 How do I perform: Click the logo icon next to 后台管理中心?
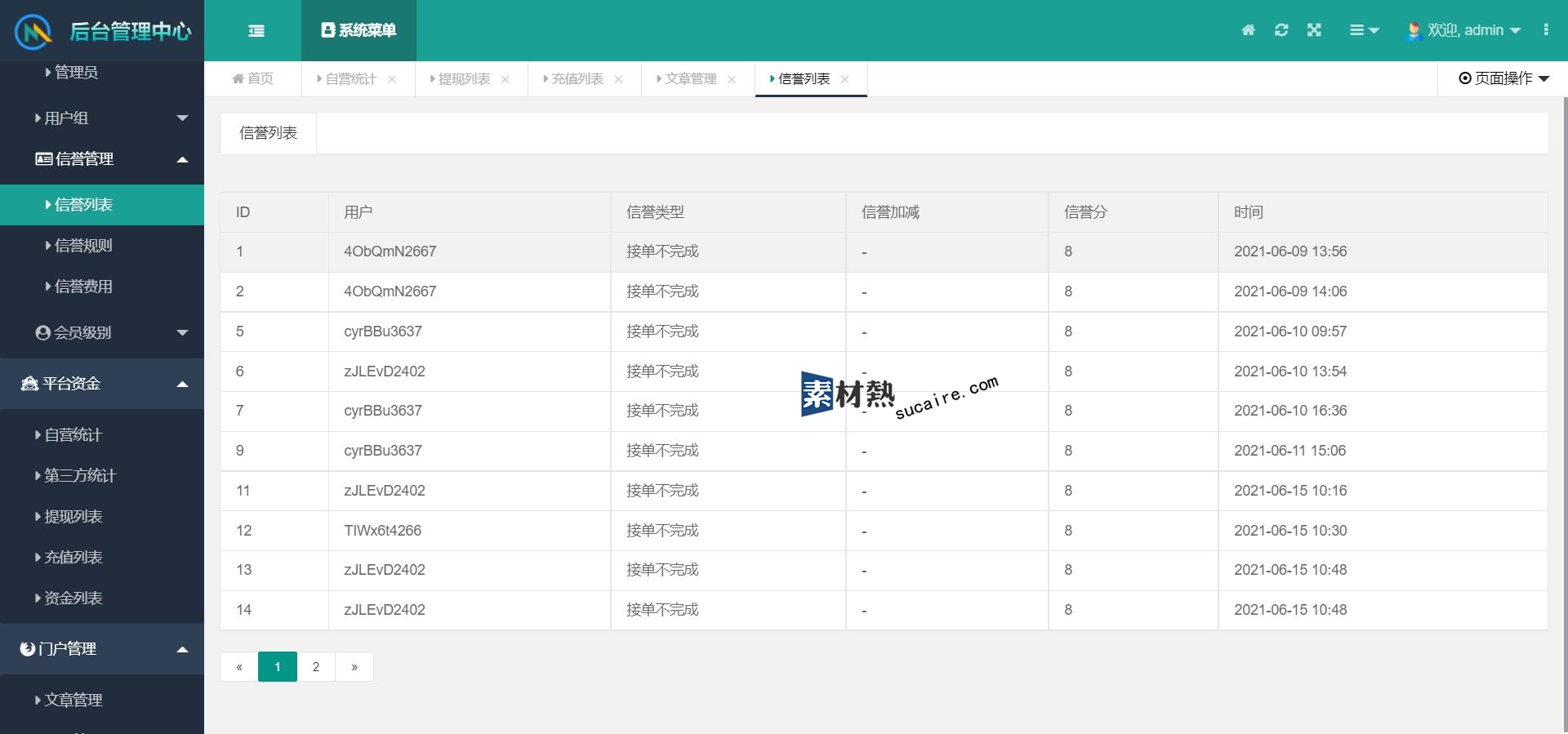33,32
